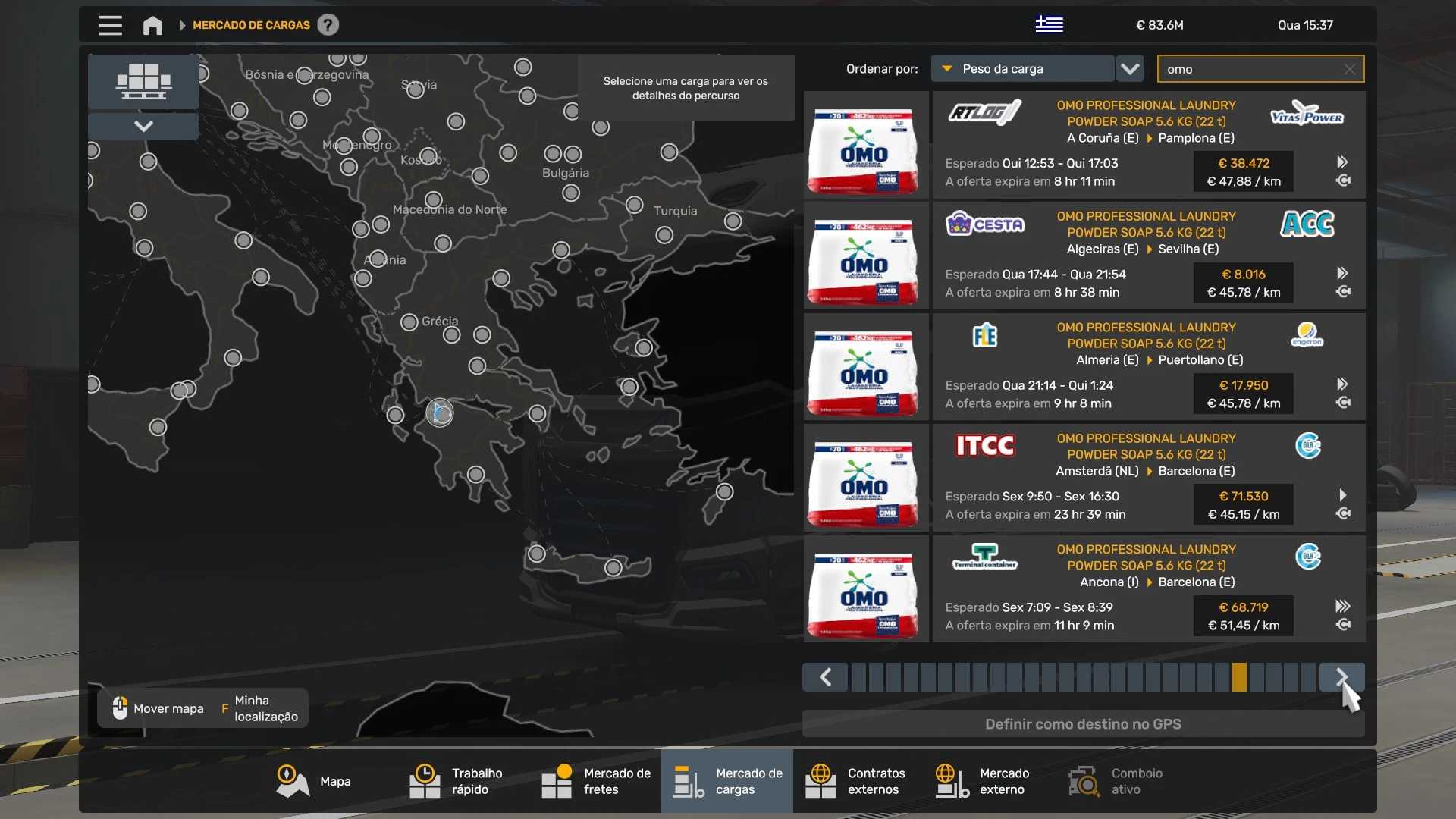The height and width of the screenshot is (819, 1456).
Task: Open the hamburger main menu
Action: (110, 25)
